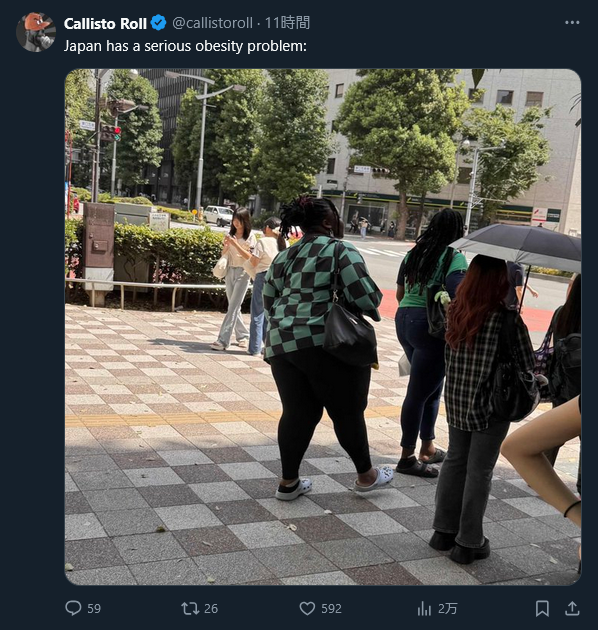Bookmark this post

coord(542,608)
